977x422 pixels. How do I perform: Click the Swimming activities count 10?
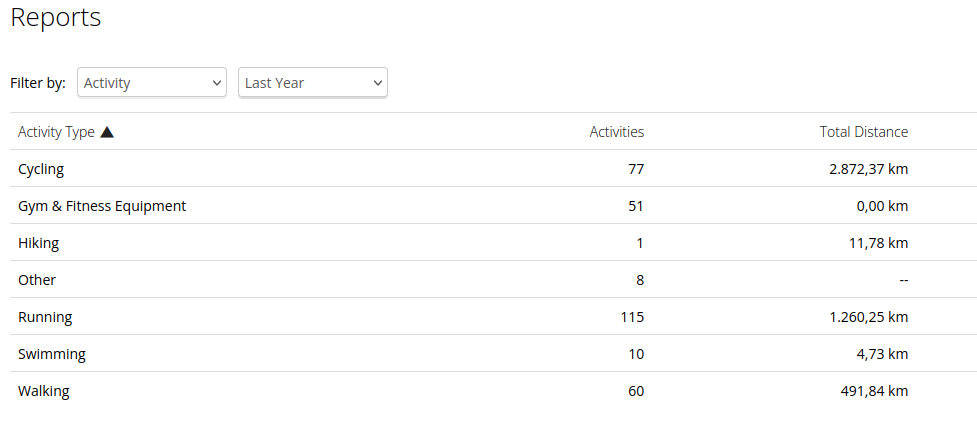click(635, 354)
